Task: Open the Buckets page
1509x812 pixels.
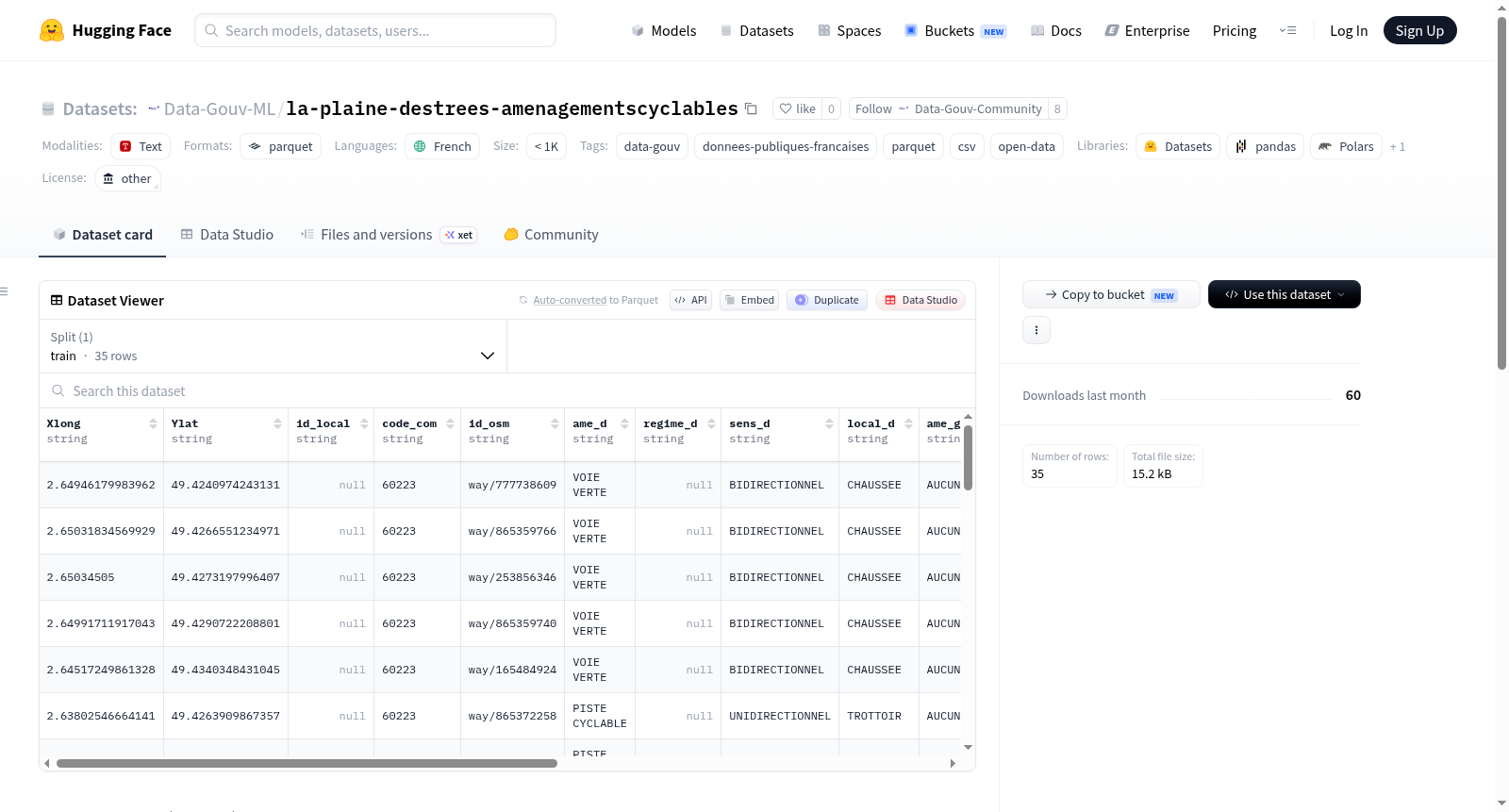Action: click(955, 30)
